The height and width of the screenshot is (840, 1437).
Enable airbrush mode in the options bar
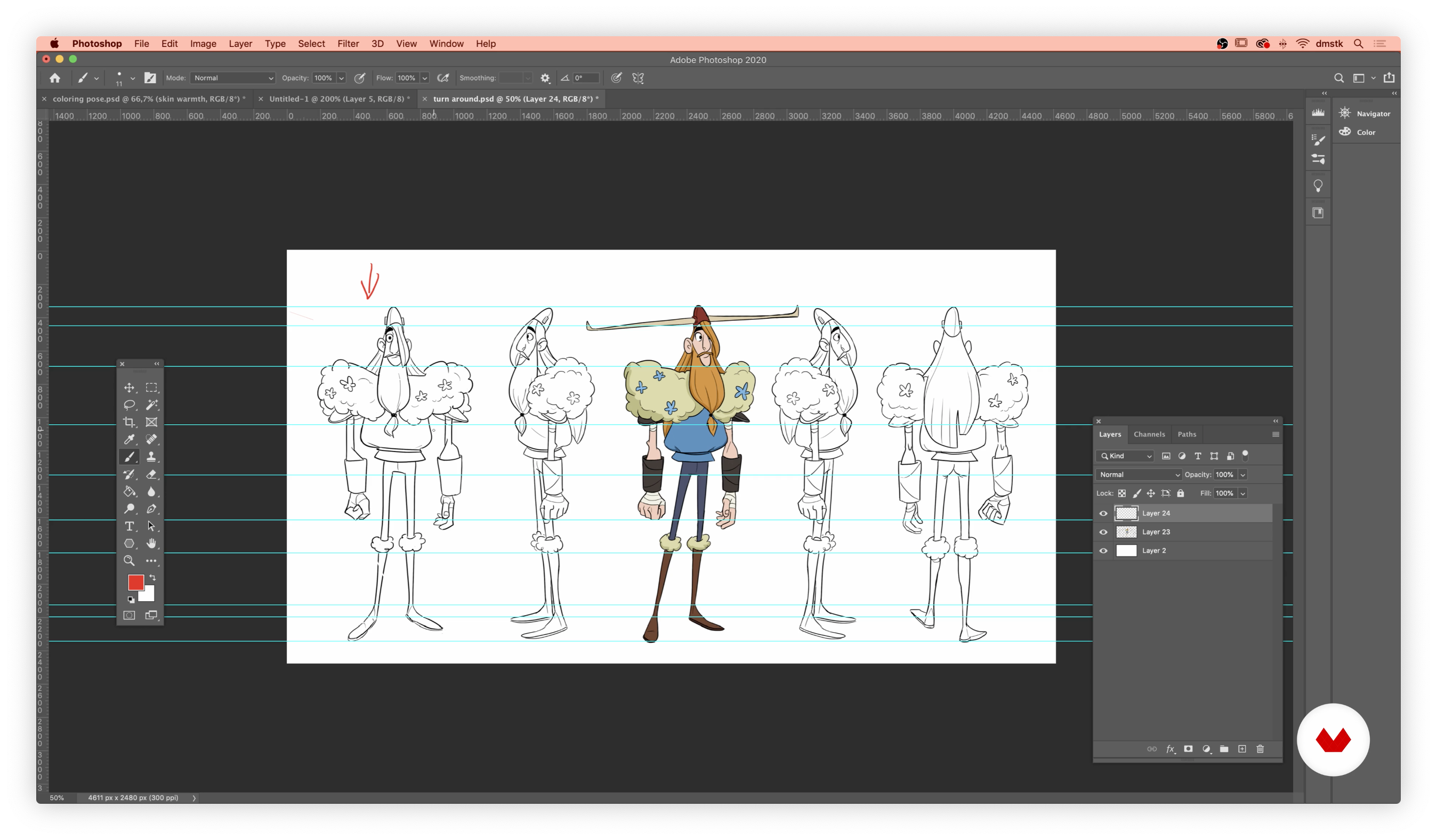click(x=443, y=78)
